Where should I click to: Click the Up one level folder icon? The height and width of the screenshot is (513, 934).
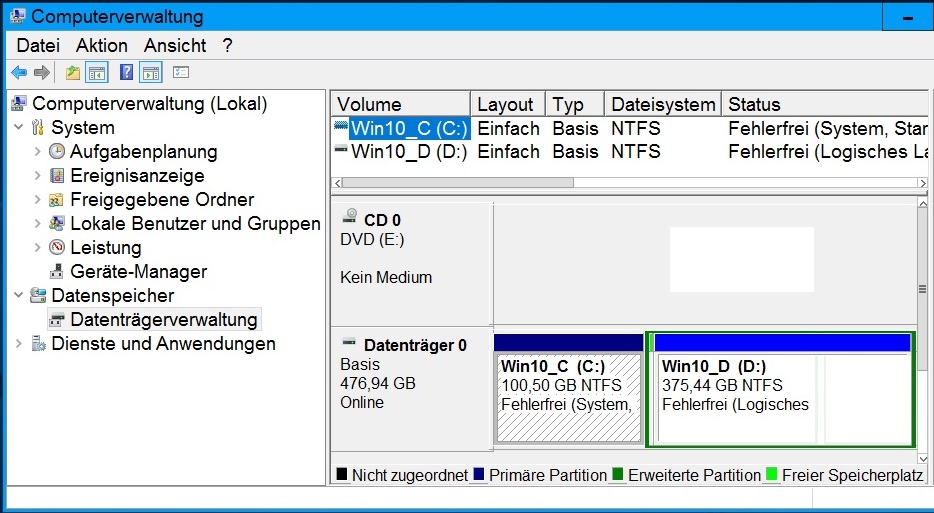tap(73, 73)
